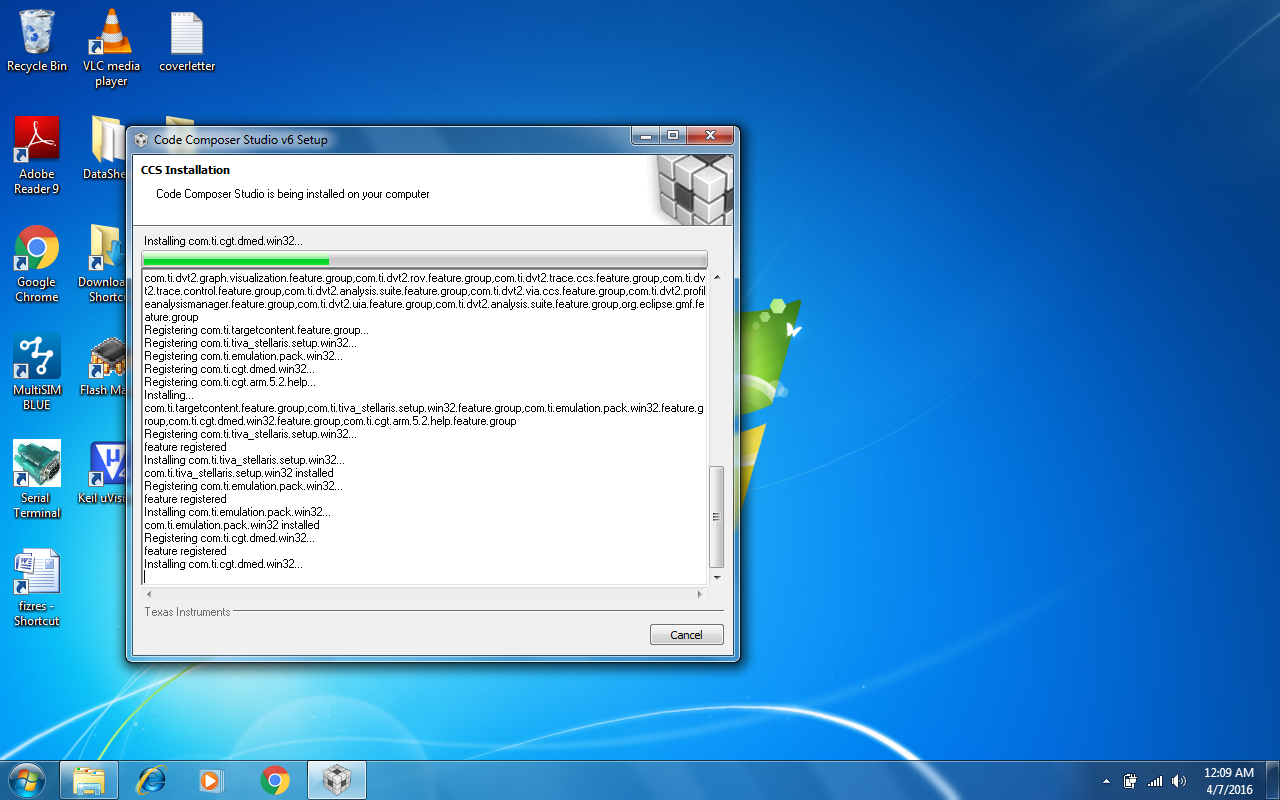Cancel the CCS installation
The image size is (1280, 800).
pos(686,635)
